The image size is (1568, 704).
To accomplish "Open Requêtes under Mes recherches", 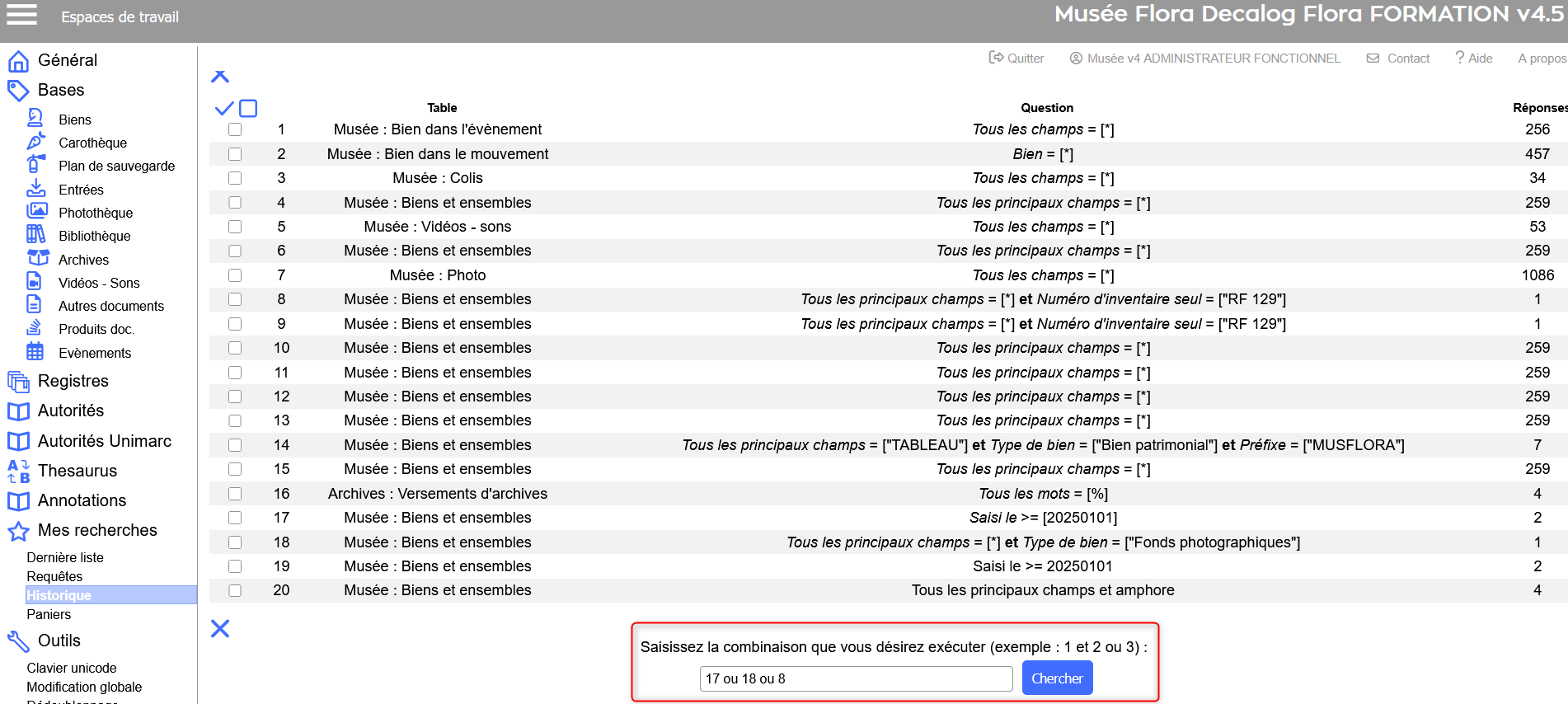I will click(54, 576).
